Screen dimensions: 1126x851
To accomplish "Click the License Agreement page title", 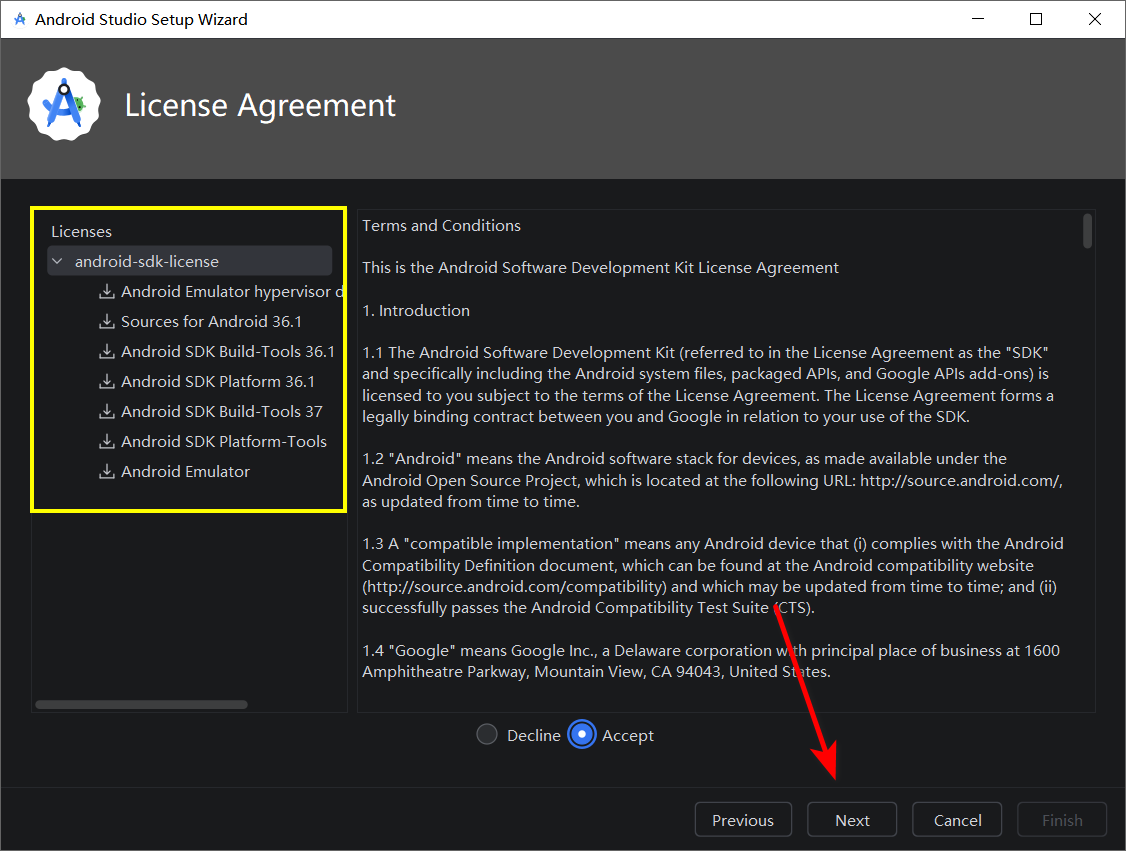I will pyautogui.click(x=260, y=106).
